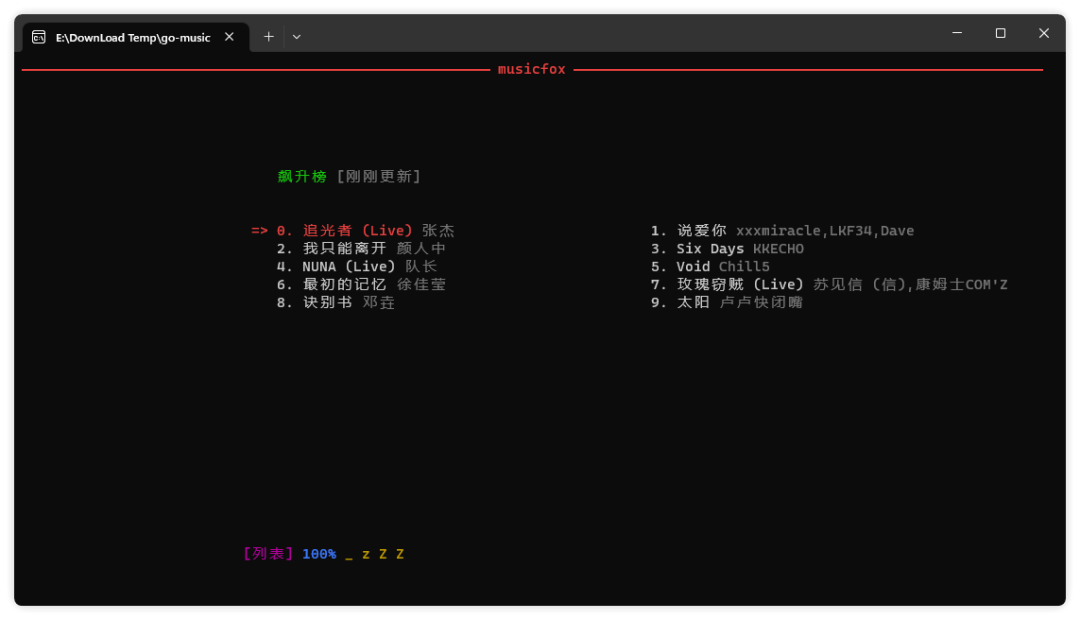
Task: Click the => selection arrow marker
Action: coord(259,231)
